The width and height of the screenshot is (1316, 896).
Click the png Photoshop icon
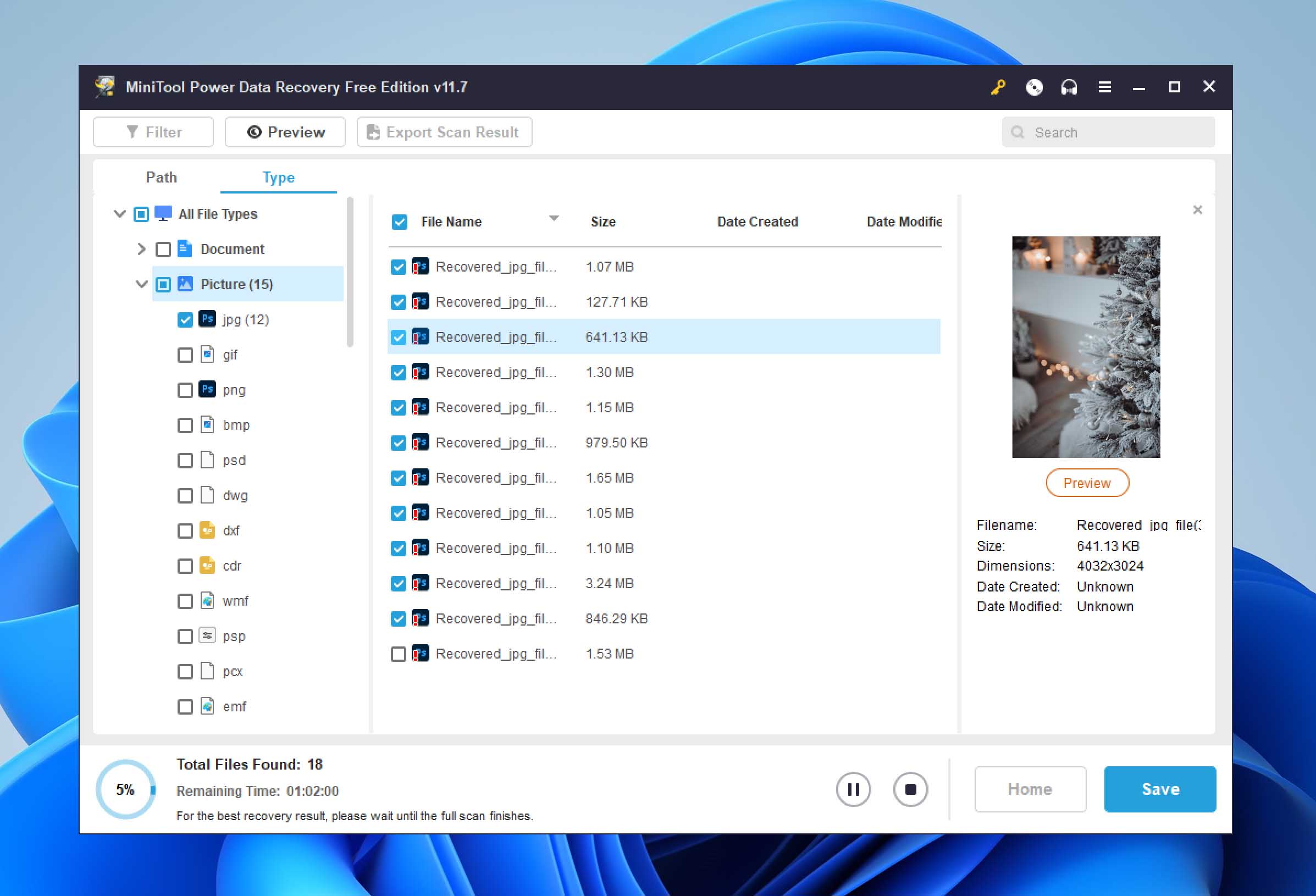click(x=207, y=390)
